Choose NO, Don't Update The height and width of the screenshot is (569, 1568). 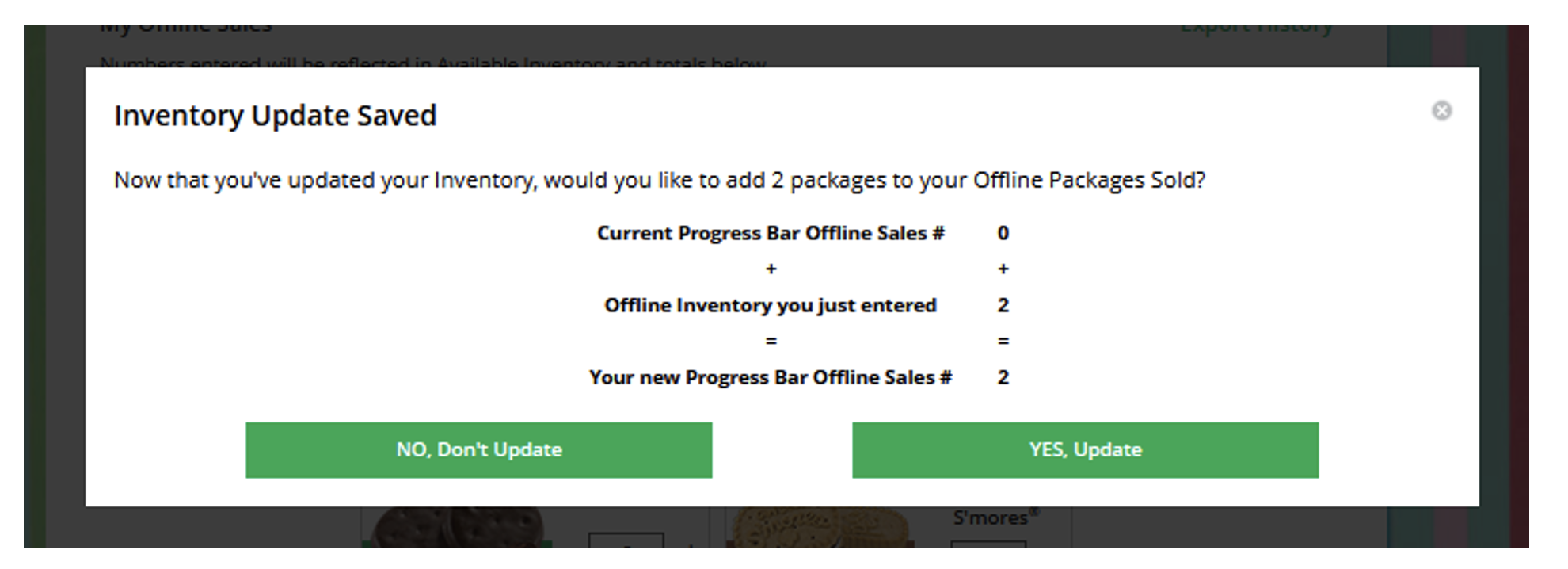tap(478, 450)
